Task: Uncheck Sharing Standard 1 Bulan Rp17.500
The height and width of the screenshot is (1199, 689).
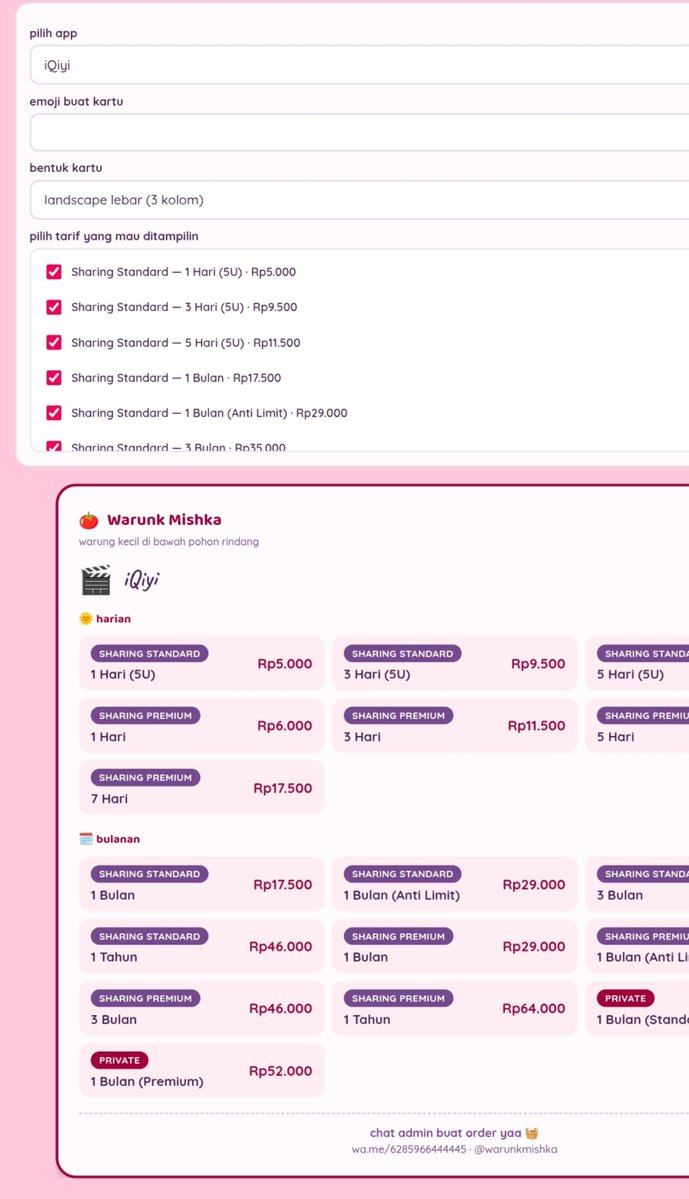Action: point(54,377)
